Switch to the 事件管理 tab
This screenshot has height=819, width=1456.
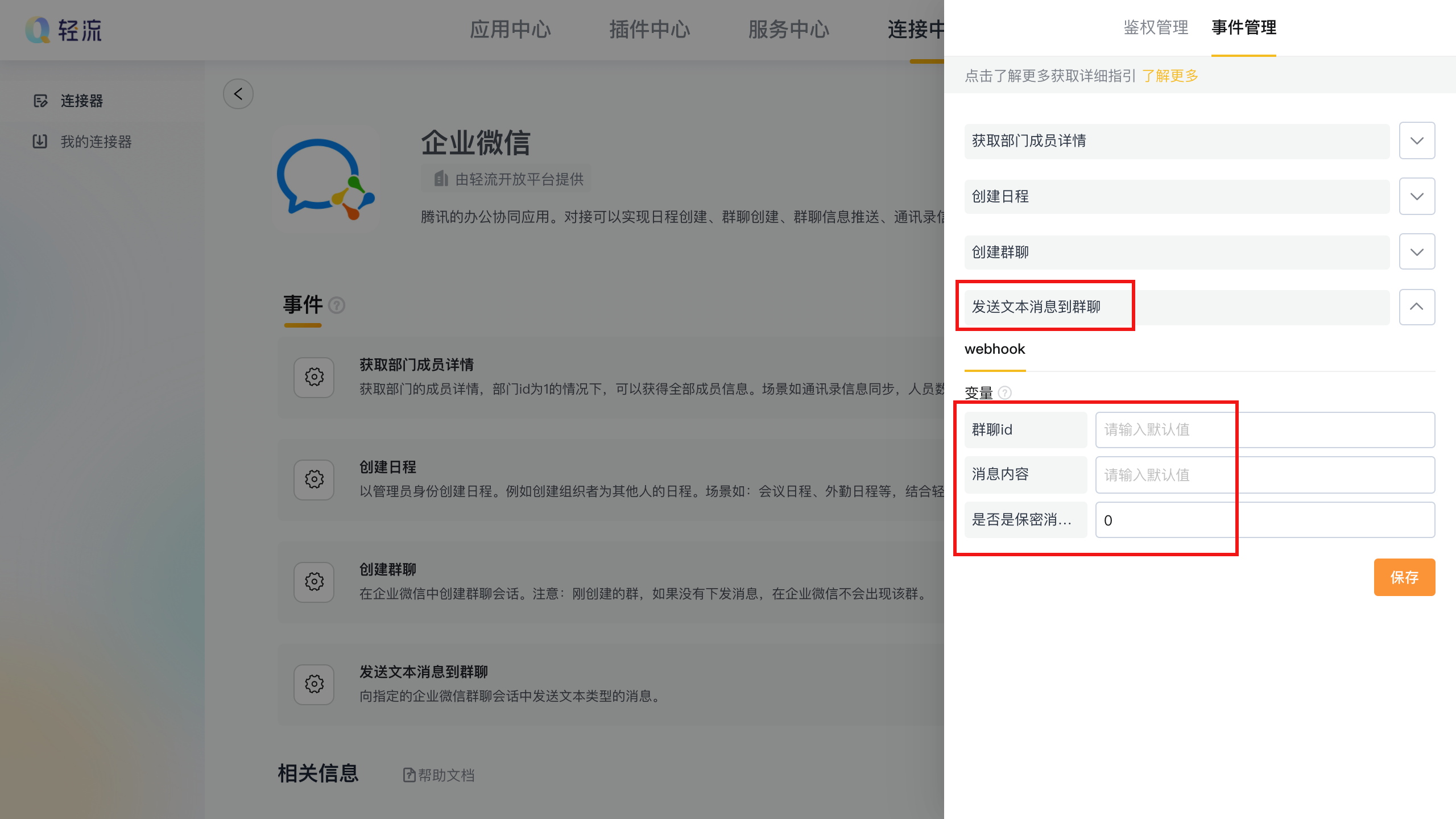point(1244,27)
